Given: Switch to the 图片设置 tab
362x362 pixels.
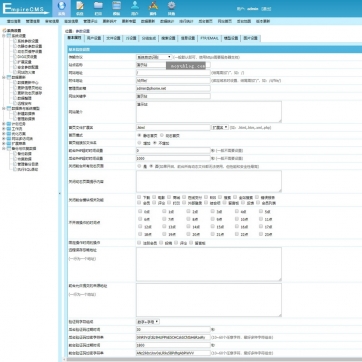Looking at the screenshot, I should [x=250, y=38].
